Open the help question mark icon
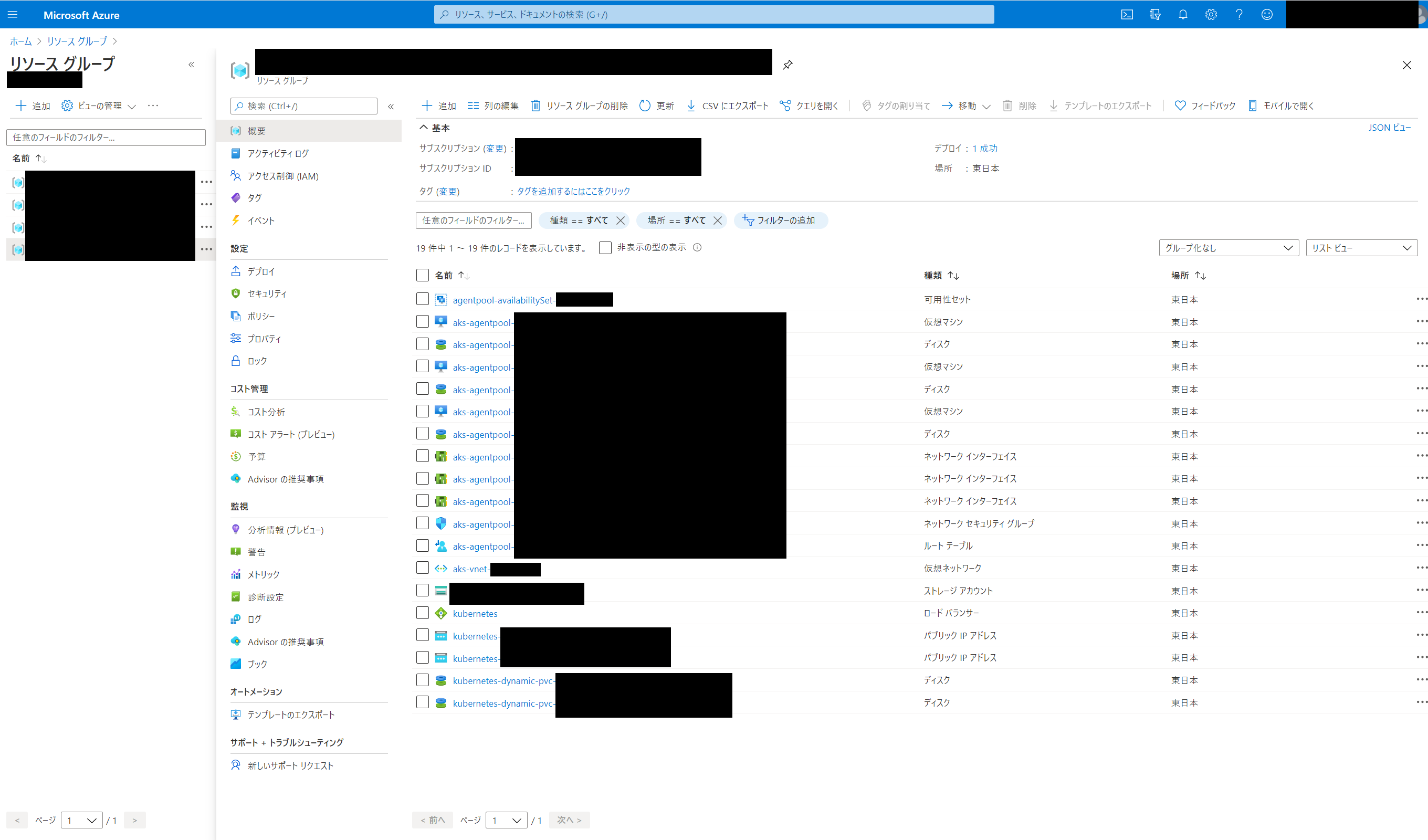The width and height of the screenshot is (1428, 840). point(1238,14)
